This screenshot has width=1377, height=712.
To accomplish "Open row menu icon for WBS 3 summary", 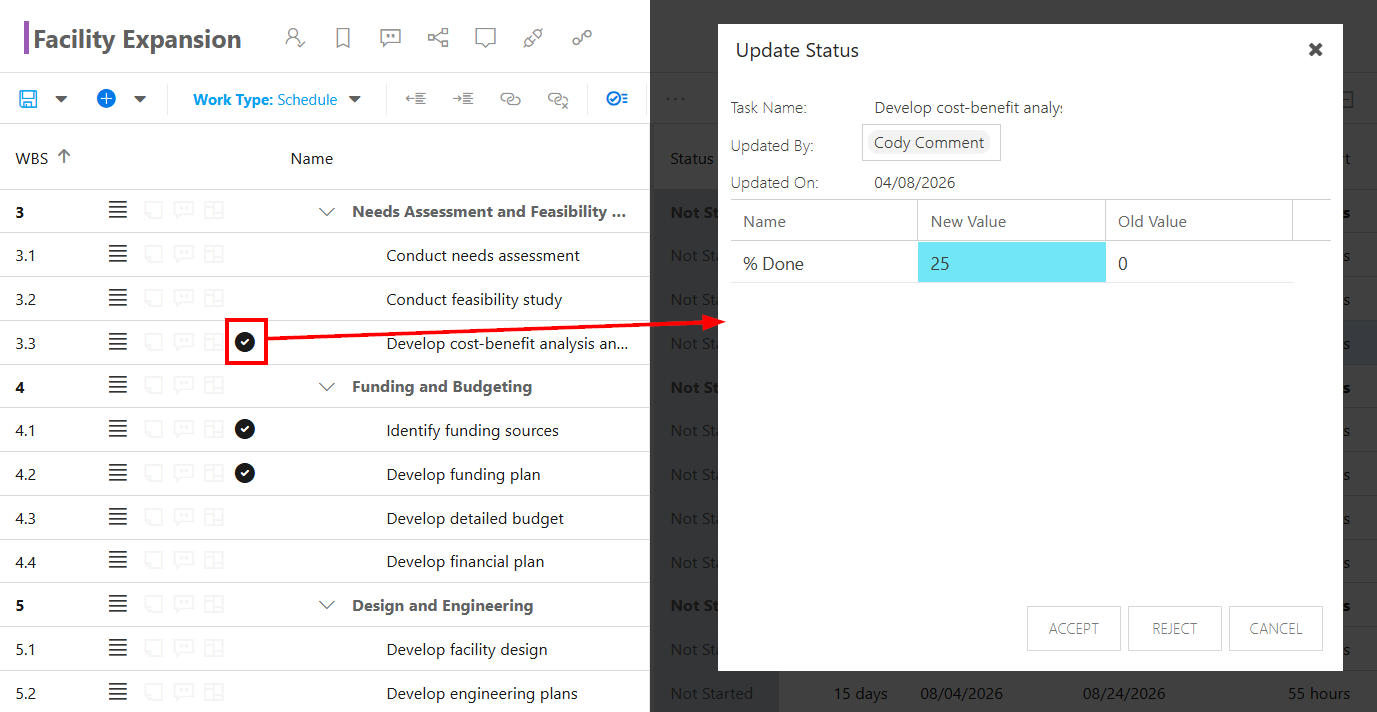I will (118, 210).
